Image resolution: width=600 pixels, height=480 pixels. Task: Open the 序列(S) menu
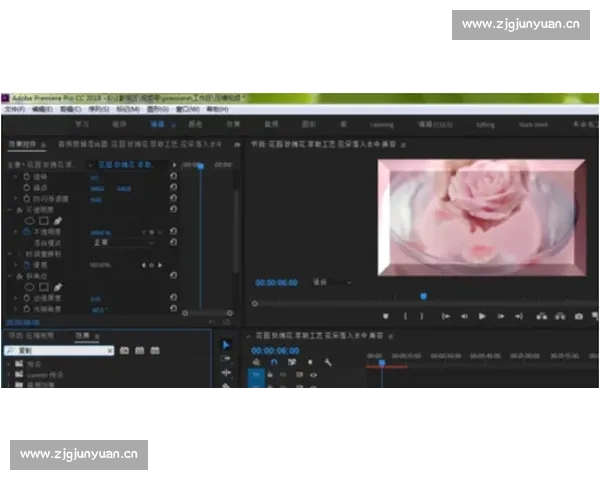99,109
